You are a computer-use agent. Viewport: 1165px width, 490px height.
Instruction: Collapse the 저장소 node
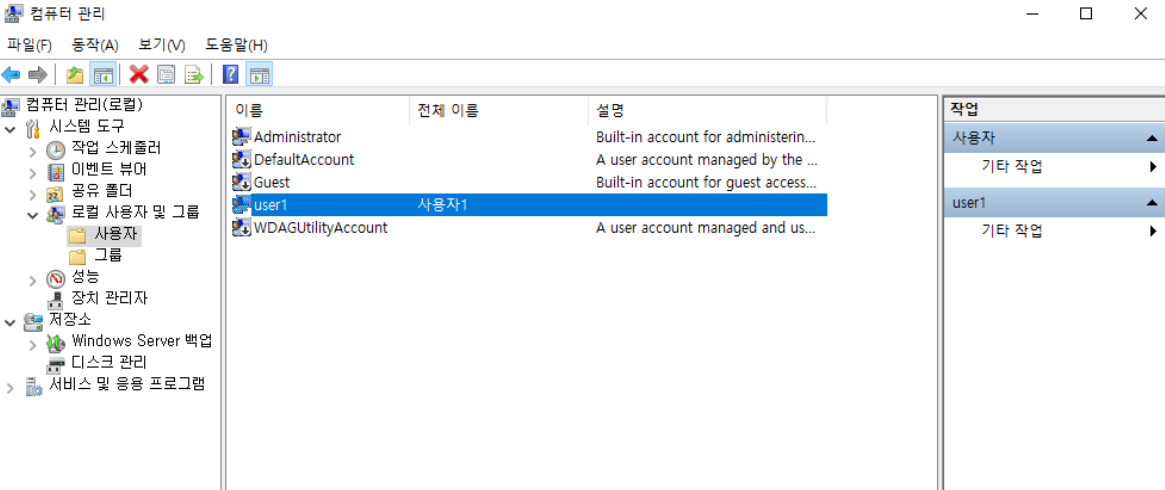[10, 322]
